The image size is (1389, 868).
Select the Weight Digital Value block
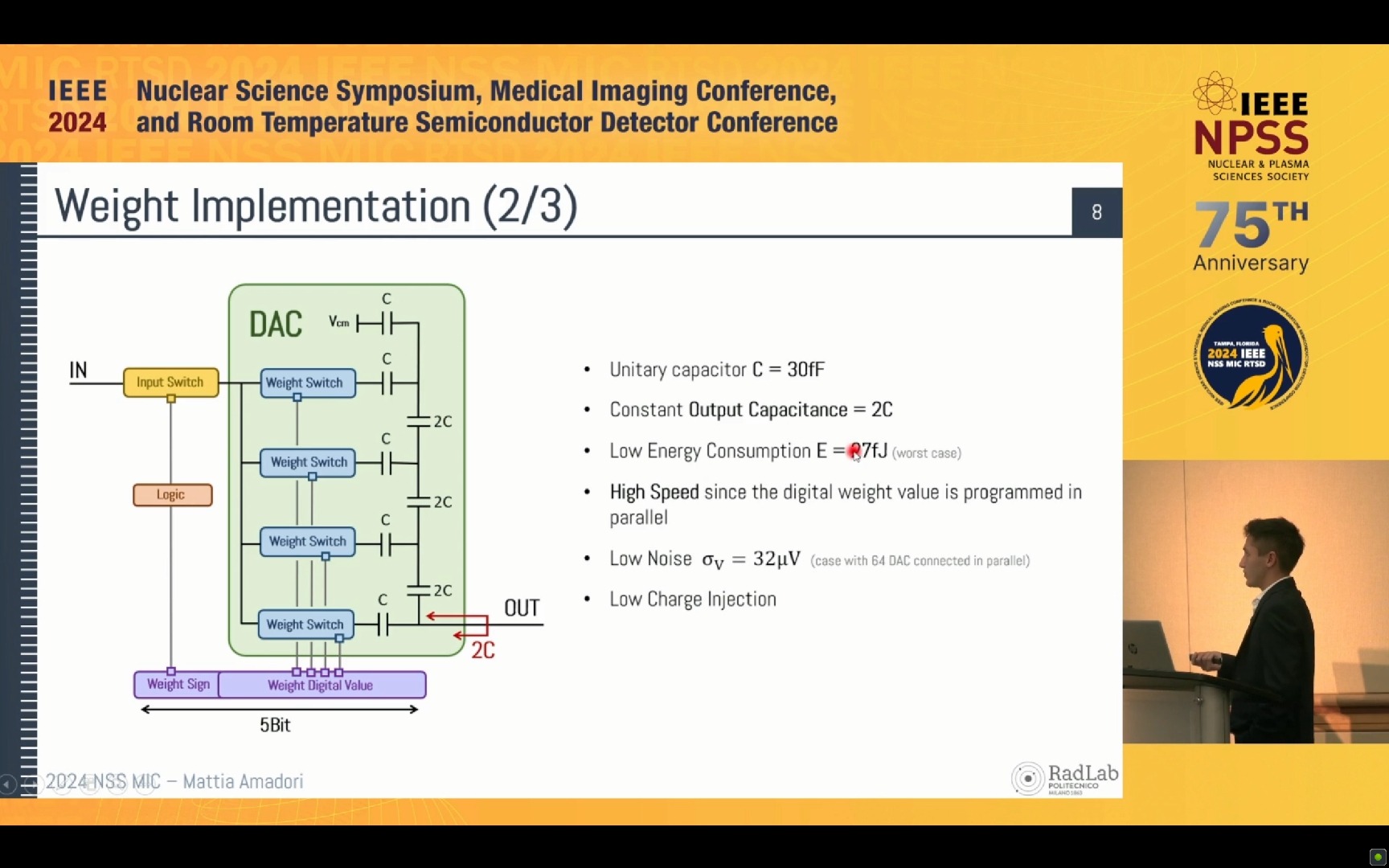322,685
